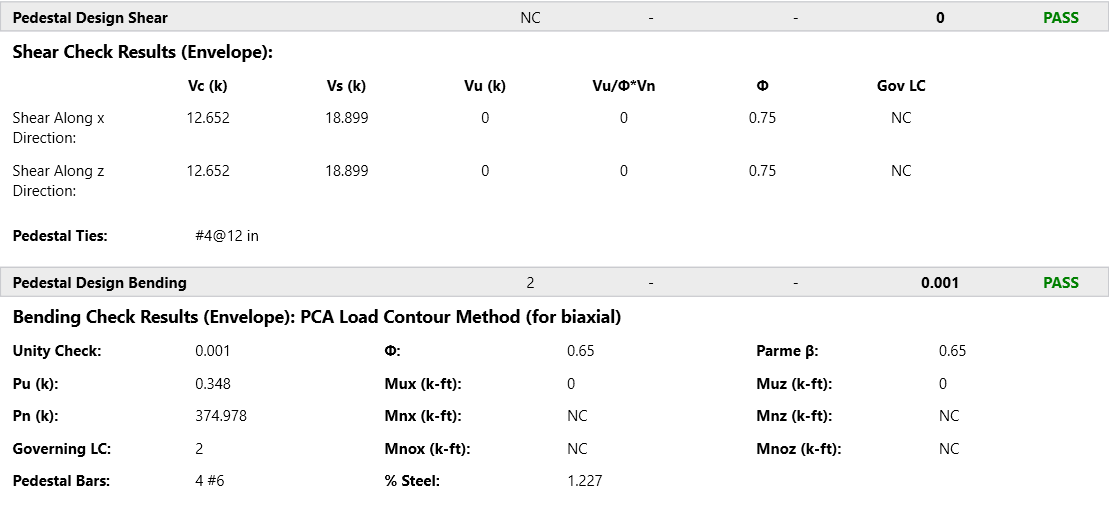Click the Governing LC label
This screenshot has height=505, width=1109.
tap(61, 449)
